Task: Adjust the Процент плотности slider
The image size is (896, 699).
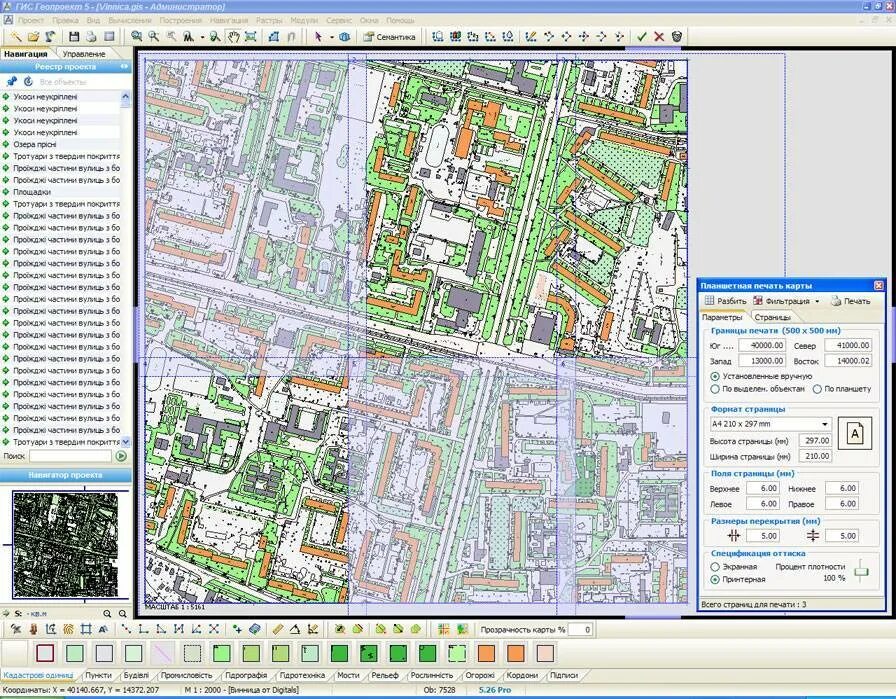Action: point(861,571)
